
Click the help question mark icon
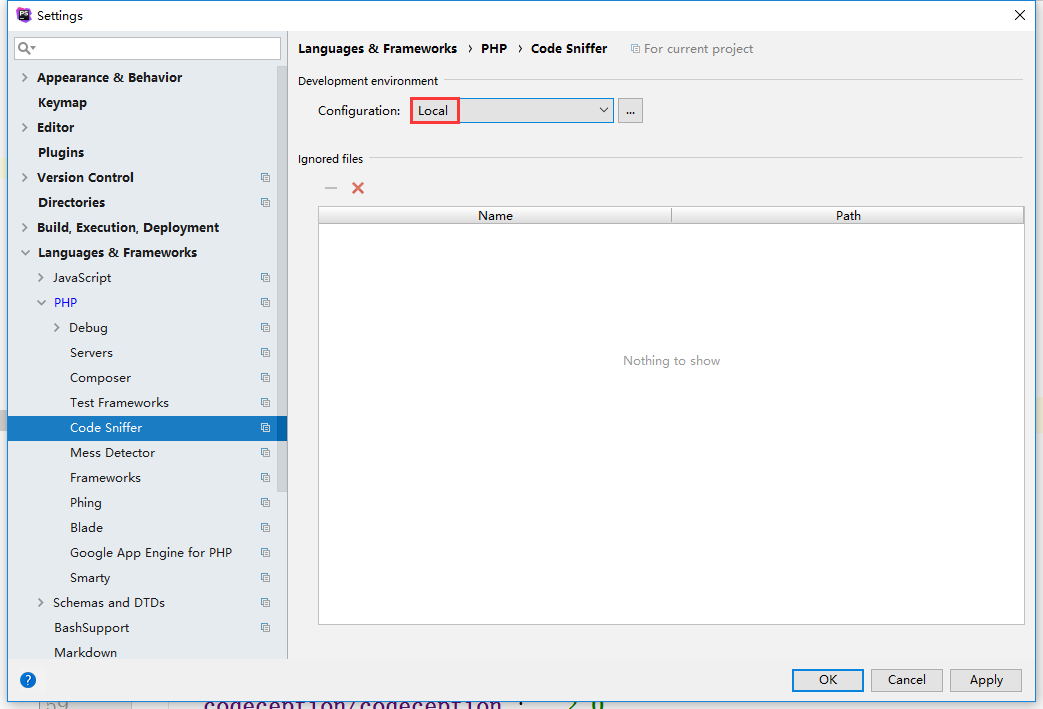tap(28, 680)
